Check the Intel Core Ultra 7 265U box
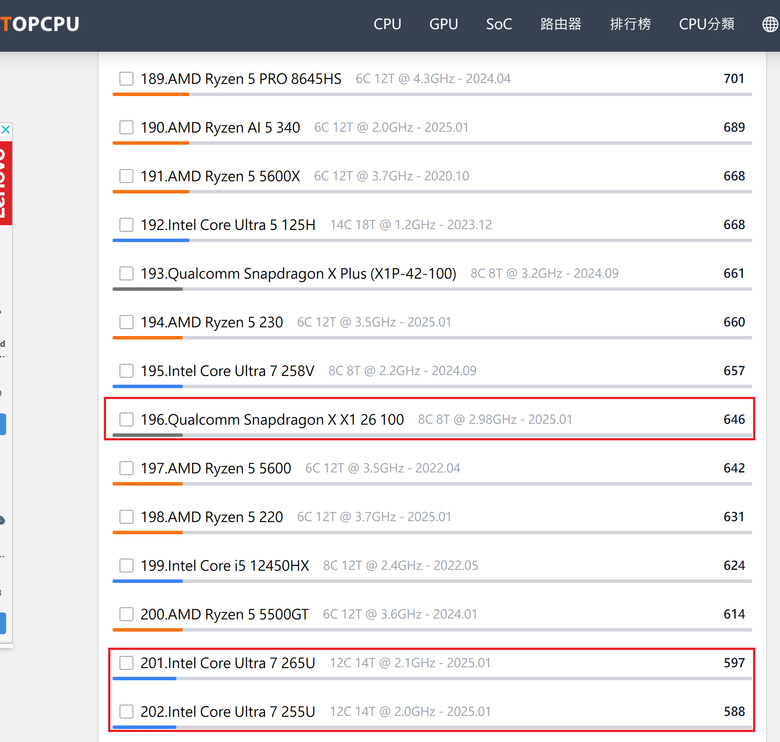 click(126, 663)
